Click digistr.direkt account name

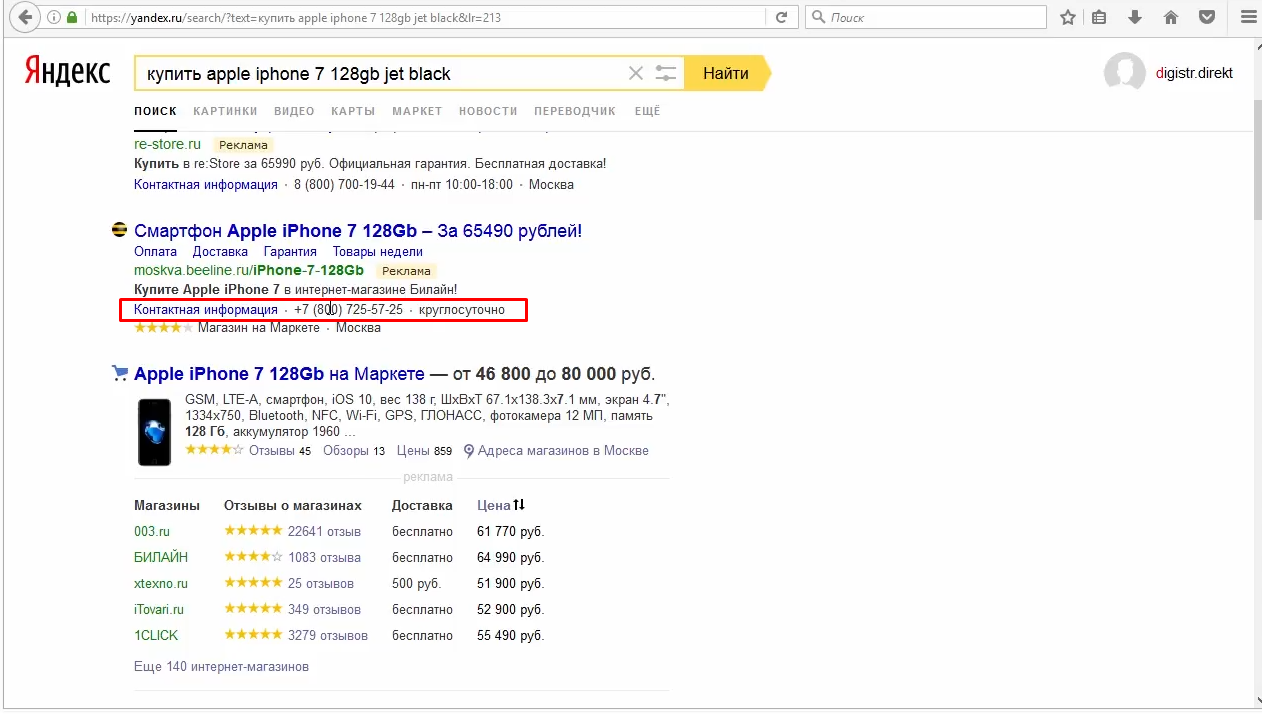tap(1194, 73)
